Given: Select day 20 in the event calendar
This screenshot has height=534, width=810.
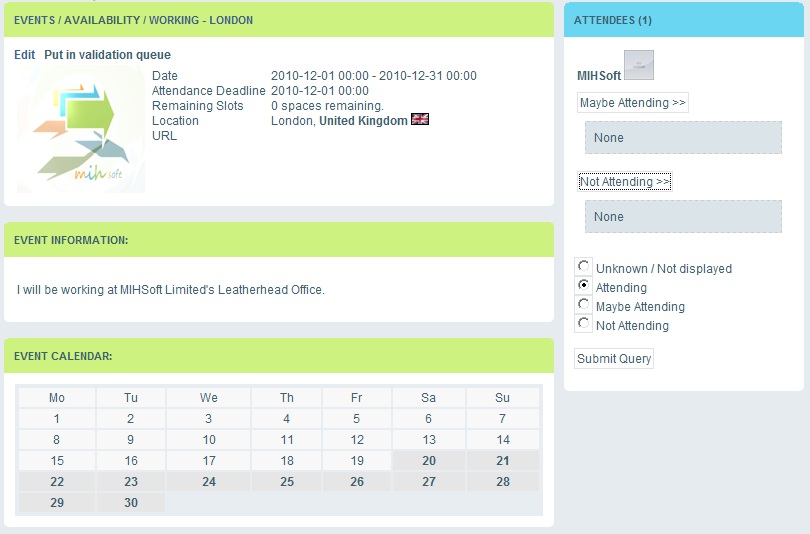Looking at the screenshot, I should (x=428, y=461).
